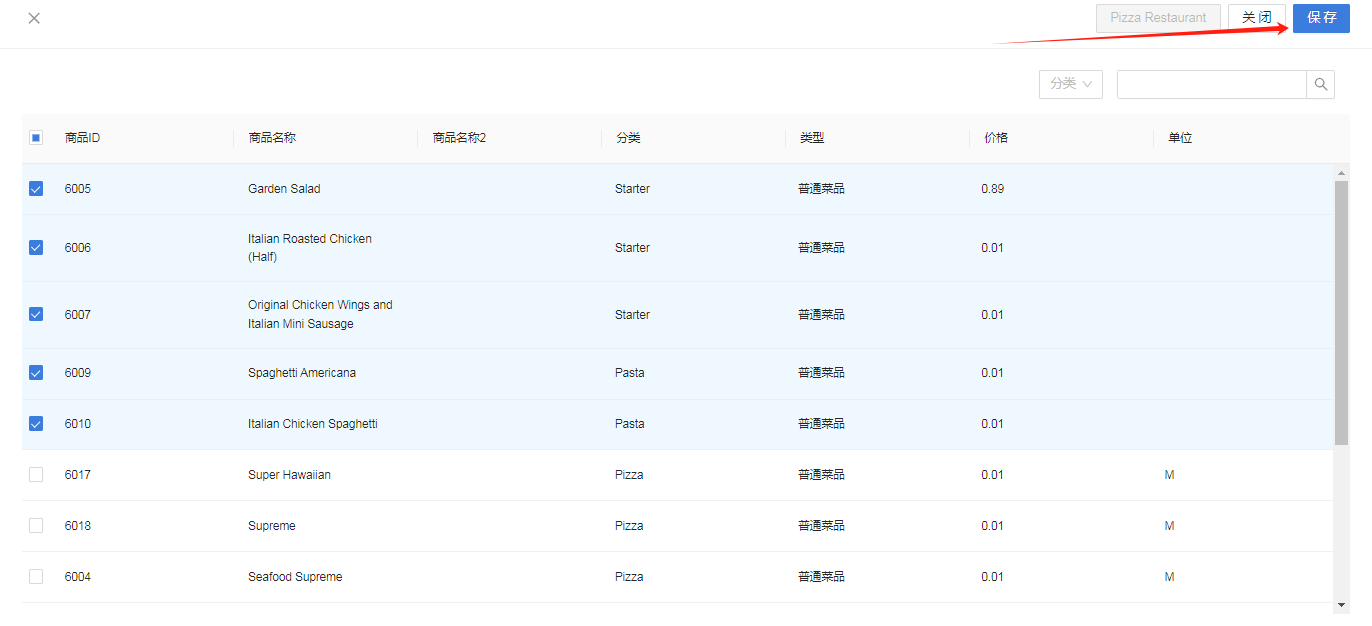Click the 保存 save button
The image size is (1372, 626).
click(1321, 18)
